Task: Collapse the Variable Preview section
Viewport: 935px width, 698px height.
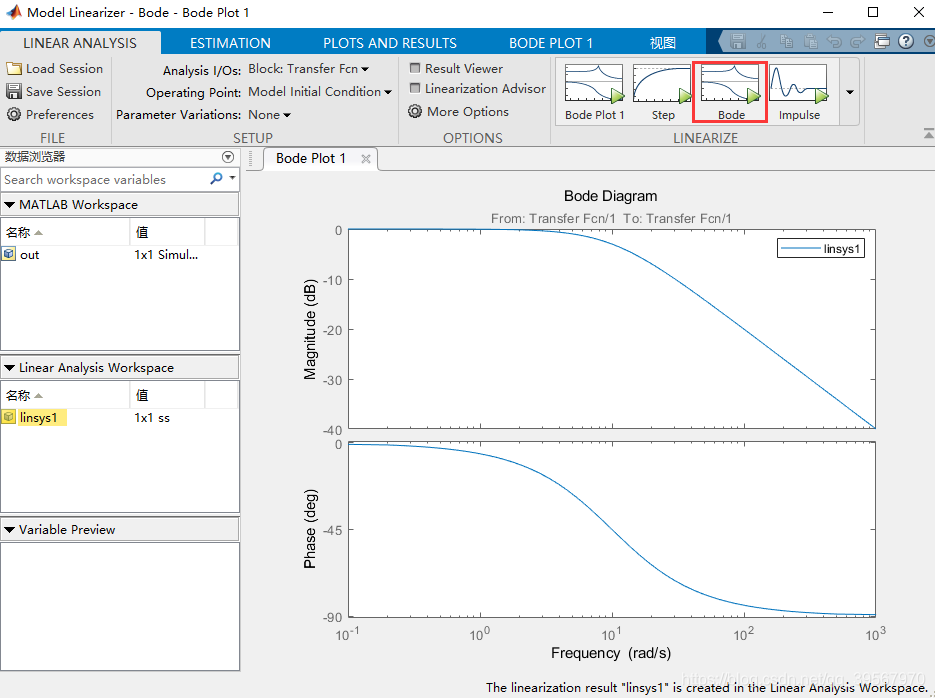Action: [x=10, y=529]
